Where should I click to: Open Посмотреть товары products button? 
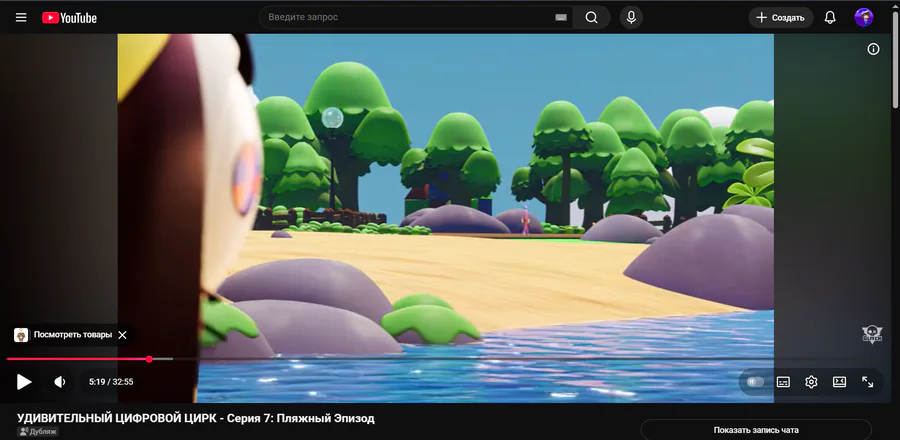point(63,335)
